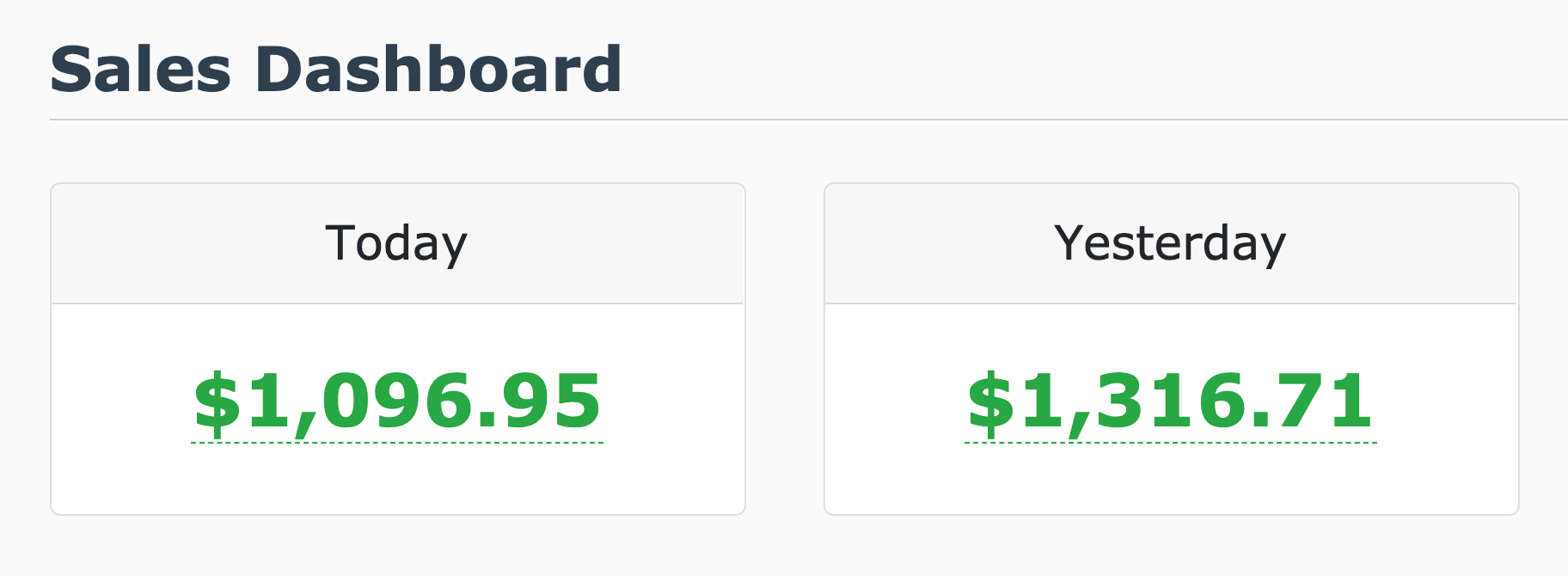Click the word Sales in the title

141,70
